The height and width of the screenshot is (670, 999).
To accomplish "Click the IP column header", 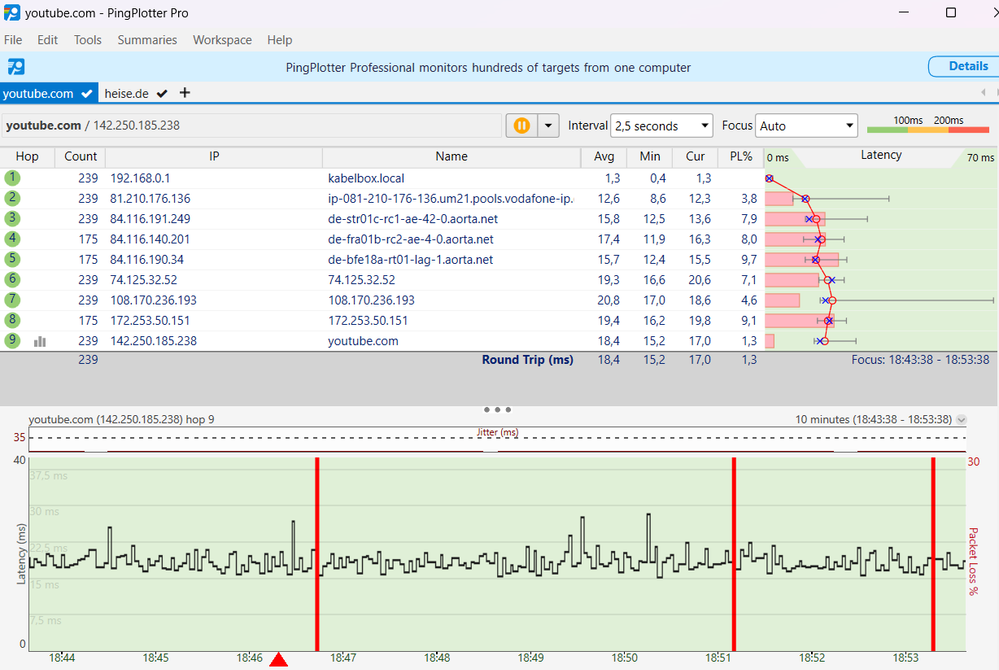I will coord(214,157).
